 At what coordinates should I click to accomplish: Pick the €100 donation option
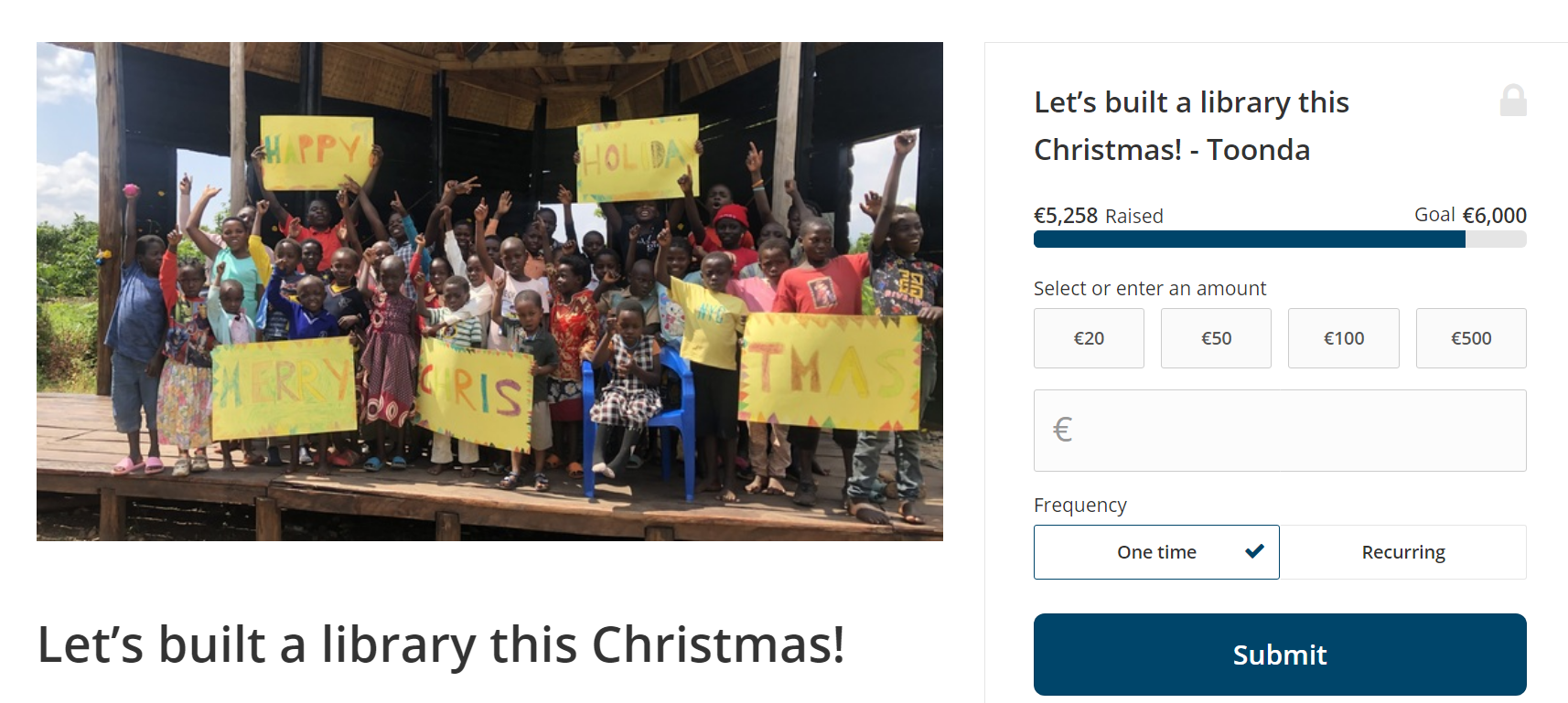(x=1343, y=338)
